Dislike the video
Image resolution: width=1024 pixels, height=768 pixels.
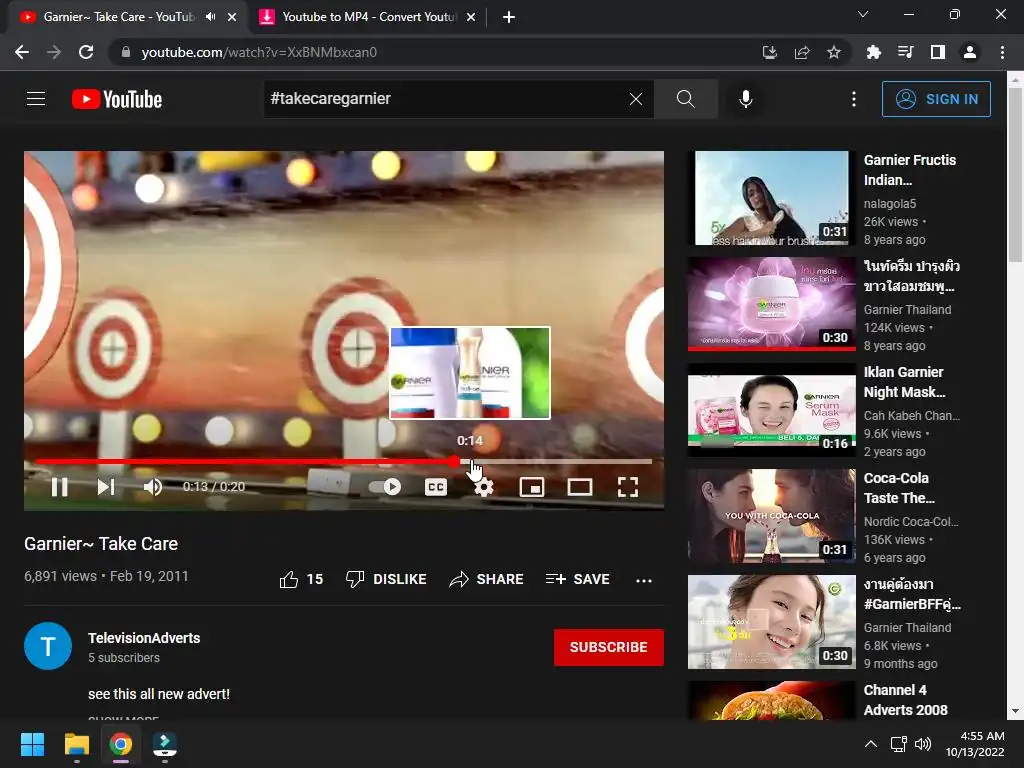click(x=386, y=579)
